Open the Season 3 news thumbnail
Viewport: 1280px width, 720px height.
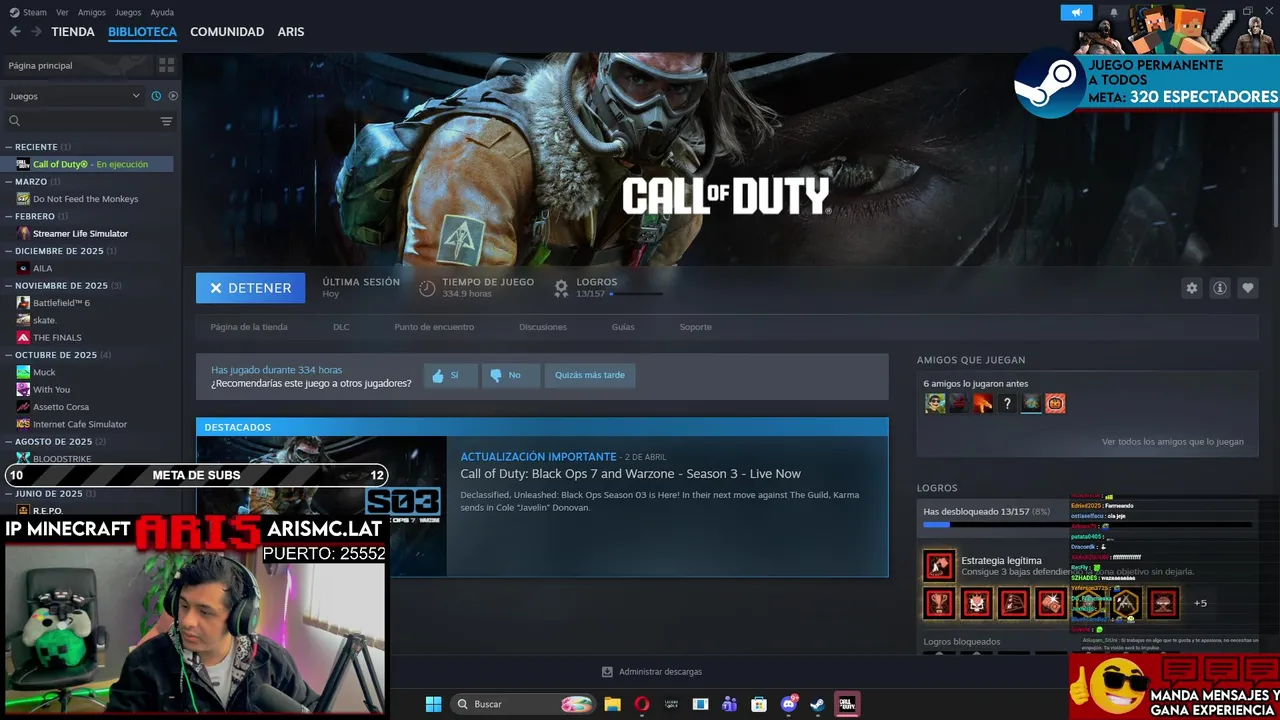pos(321,506)
